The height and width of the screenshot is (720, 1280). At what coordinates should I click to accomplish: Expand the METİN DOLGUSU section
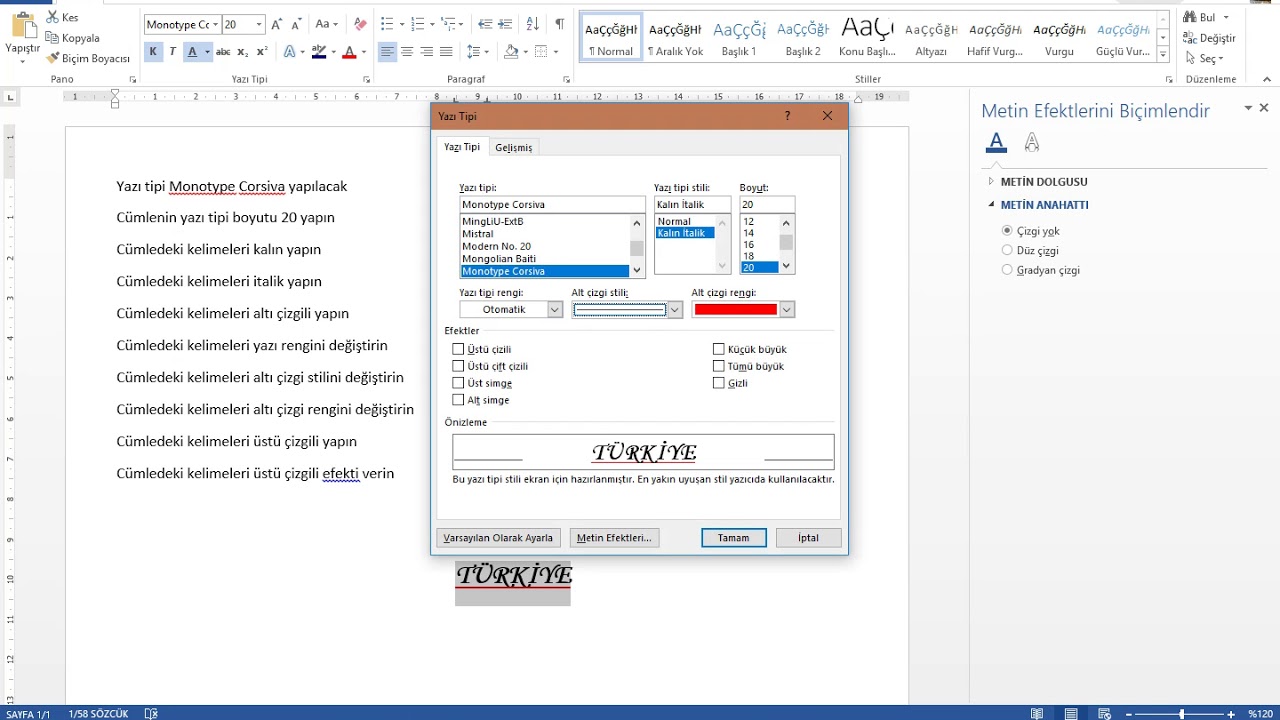[x=991, y=182]
